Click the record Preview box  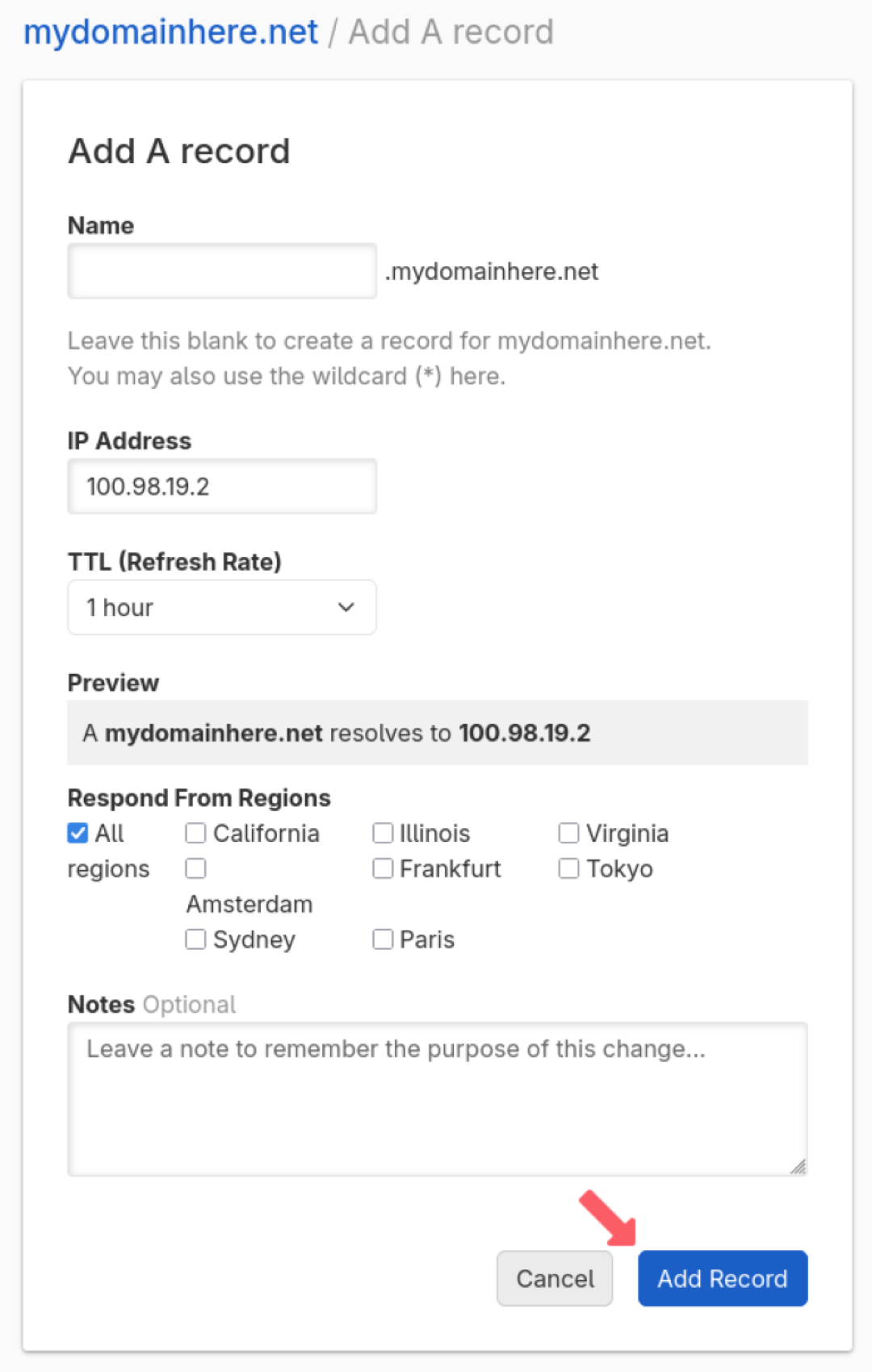(x=437, y=733)
